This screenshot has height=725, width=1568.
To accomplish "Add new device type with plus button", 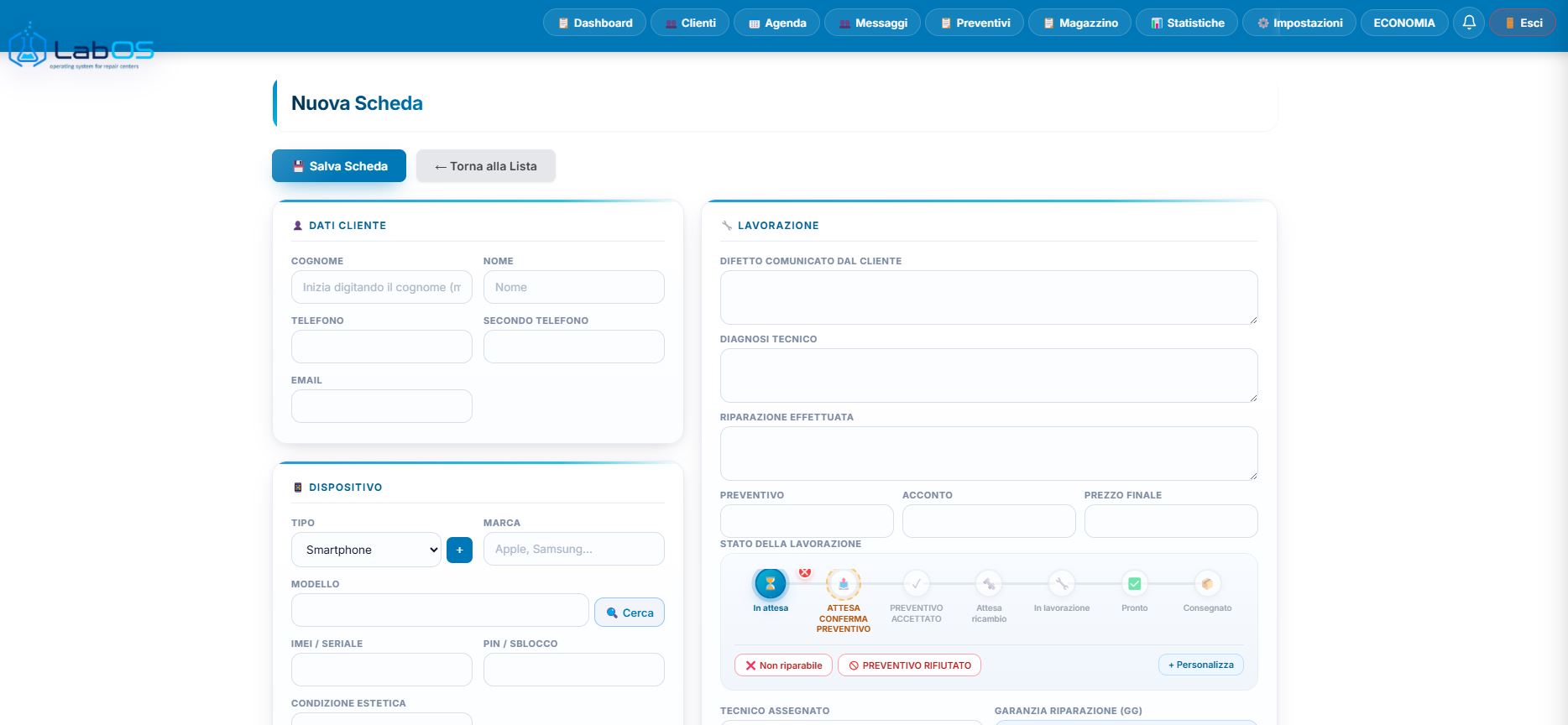I will (x=459, y=550).
